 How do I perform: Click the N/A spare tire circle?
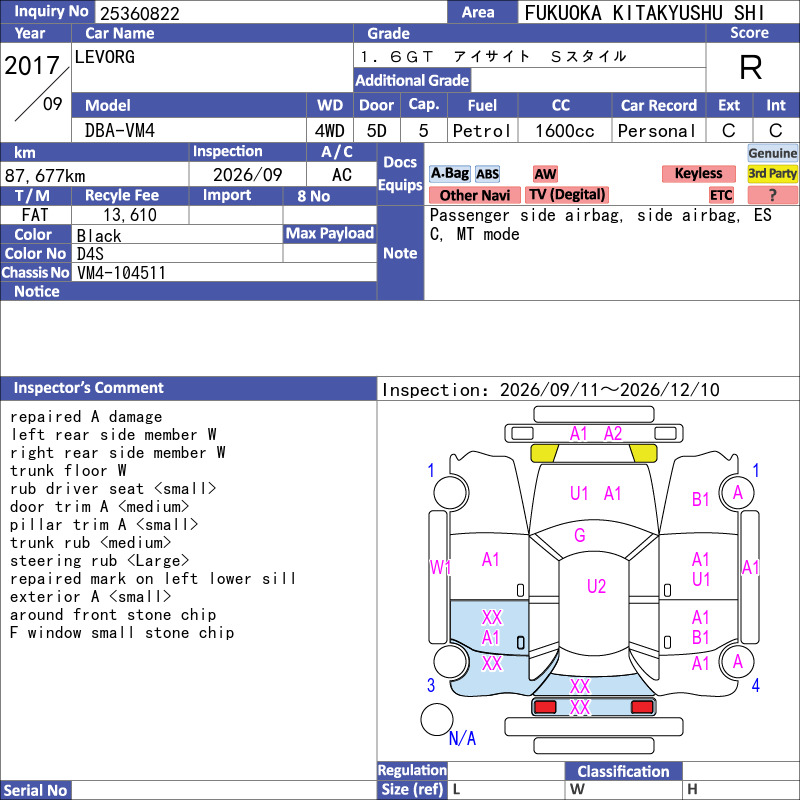[437, 719]
